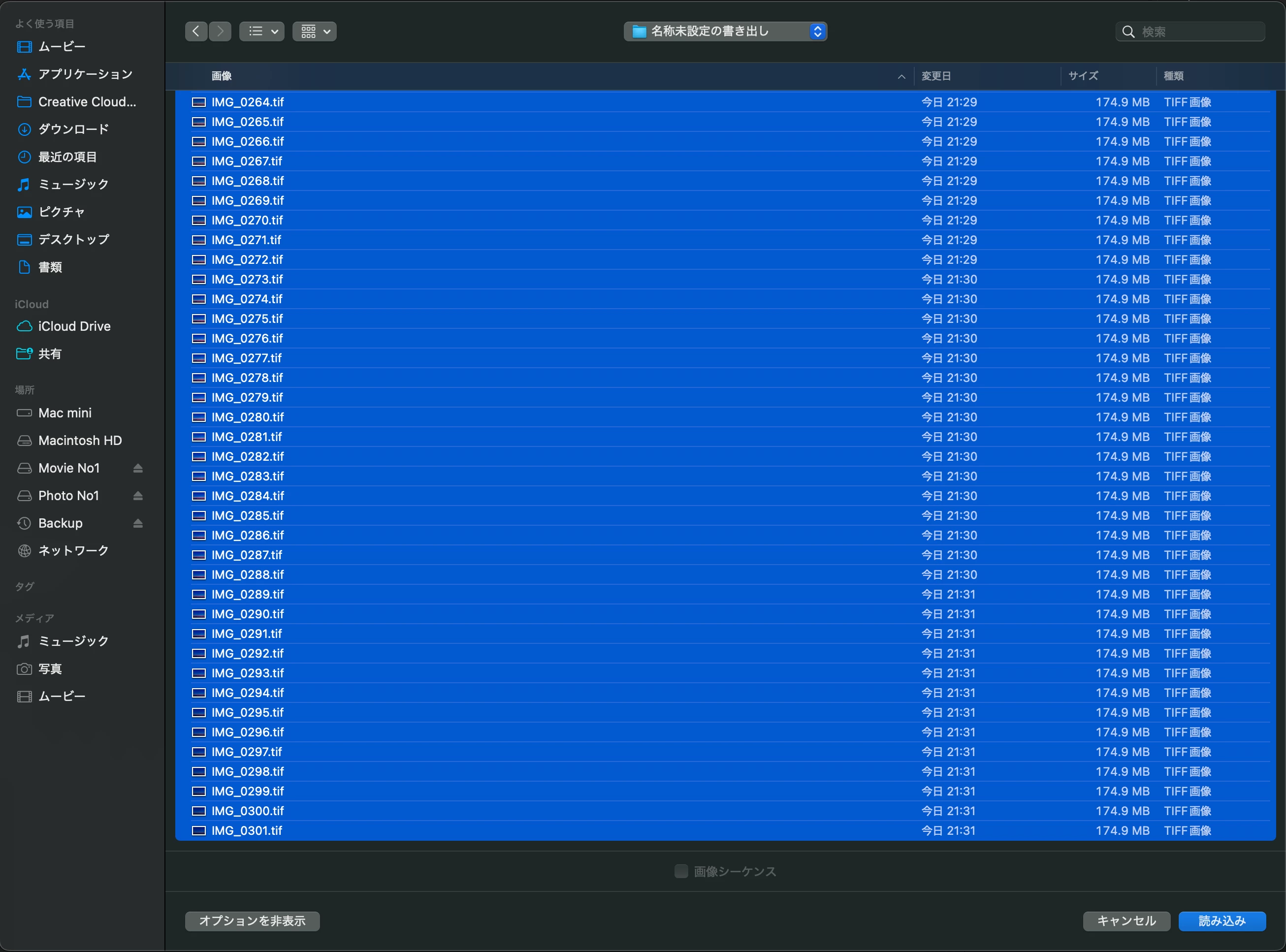The image size is (1286, 952).
Task: Open Macintosh HD in sidebar
Action: (80, 441)
